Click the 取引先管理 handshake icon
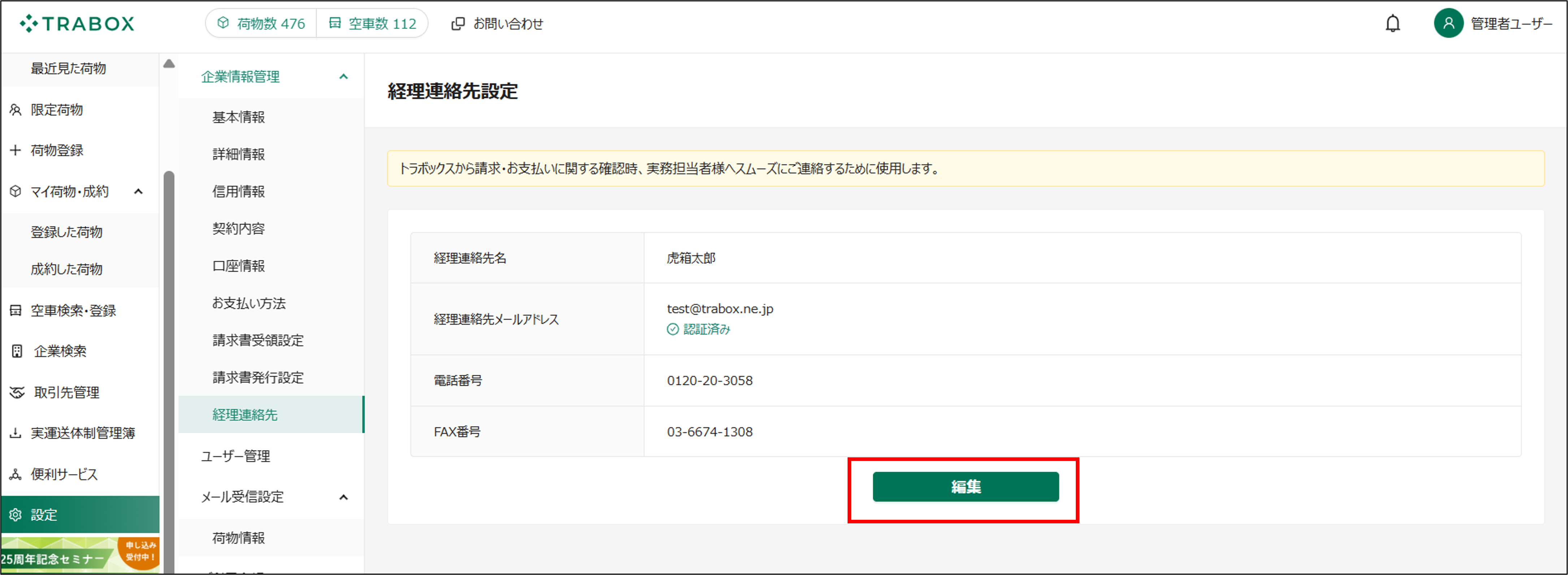 [x=17, y=392]
